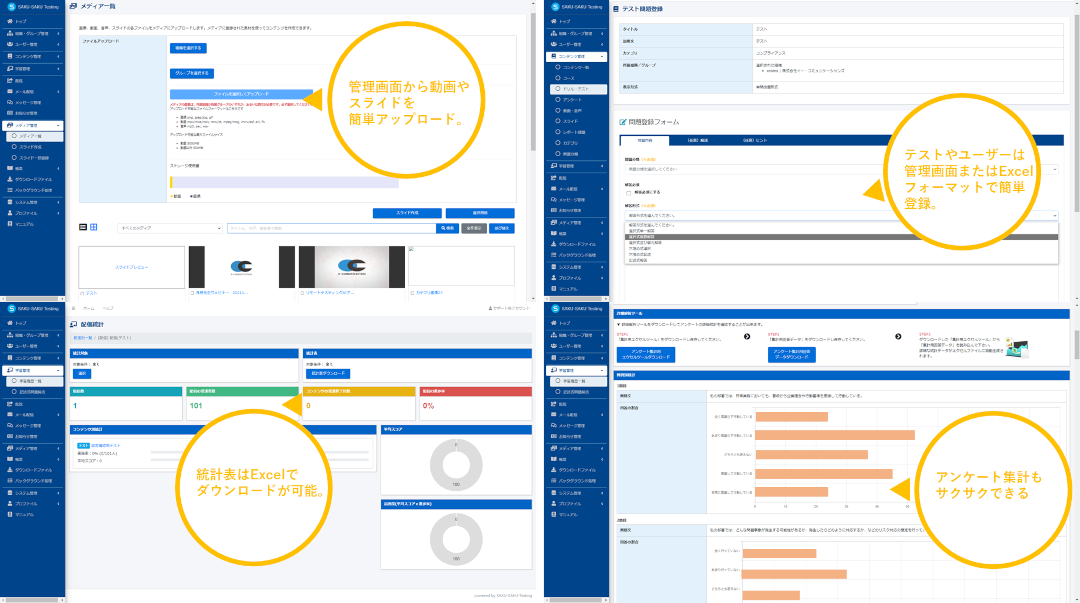
Task: Tick checkbox for リモートテスティング media item
Action: pos(302,293)
